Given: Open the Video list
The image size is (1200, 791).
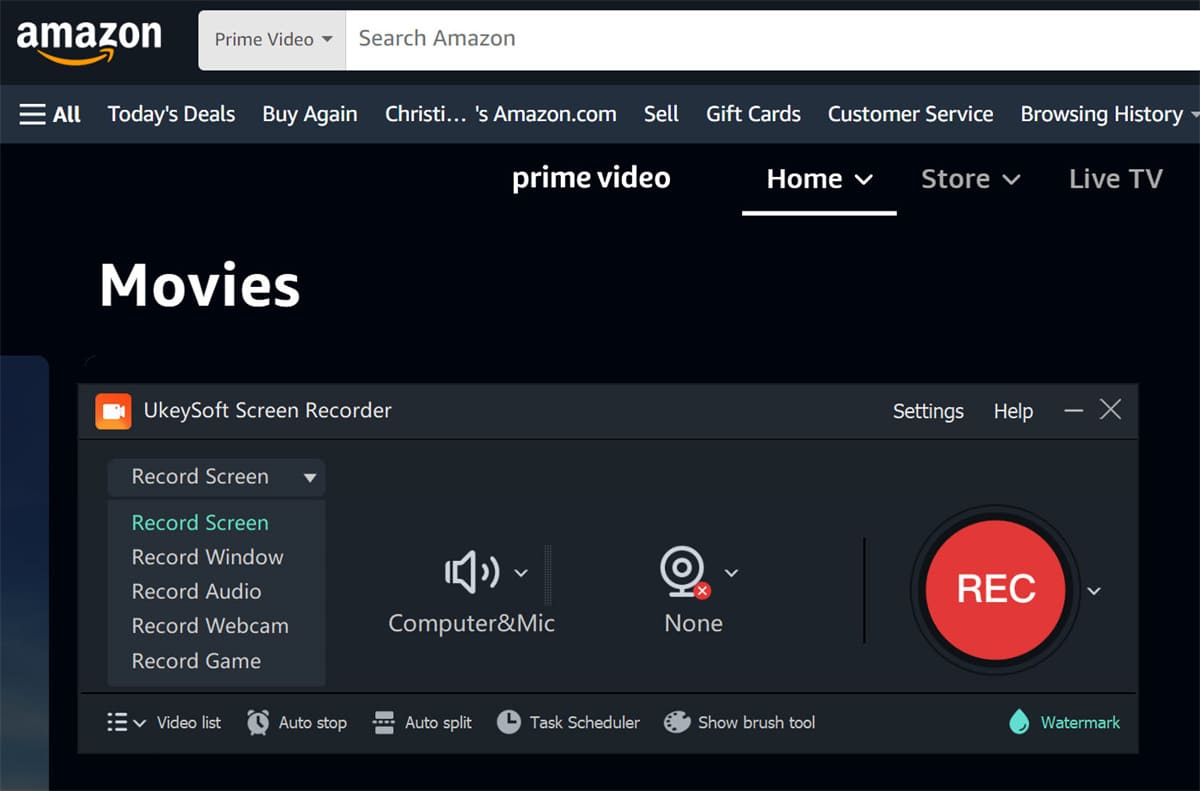Looking at the screenshot, I should tap(189, 722).
